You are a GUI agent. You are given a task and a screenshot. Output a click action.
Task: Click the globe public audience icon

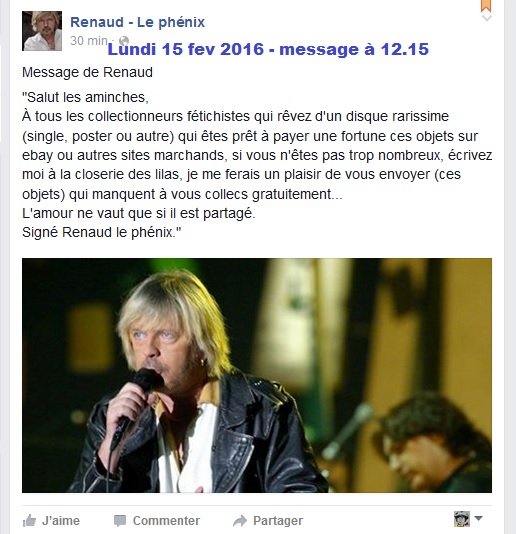pos(125,40)
